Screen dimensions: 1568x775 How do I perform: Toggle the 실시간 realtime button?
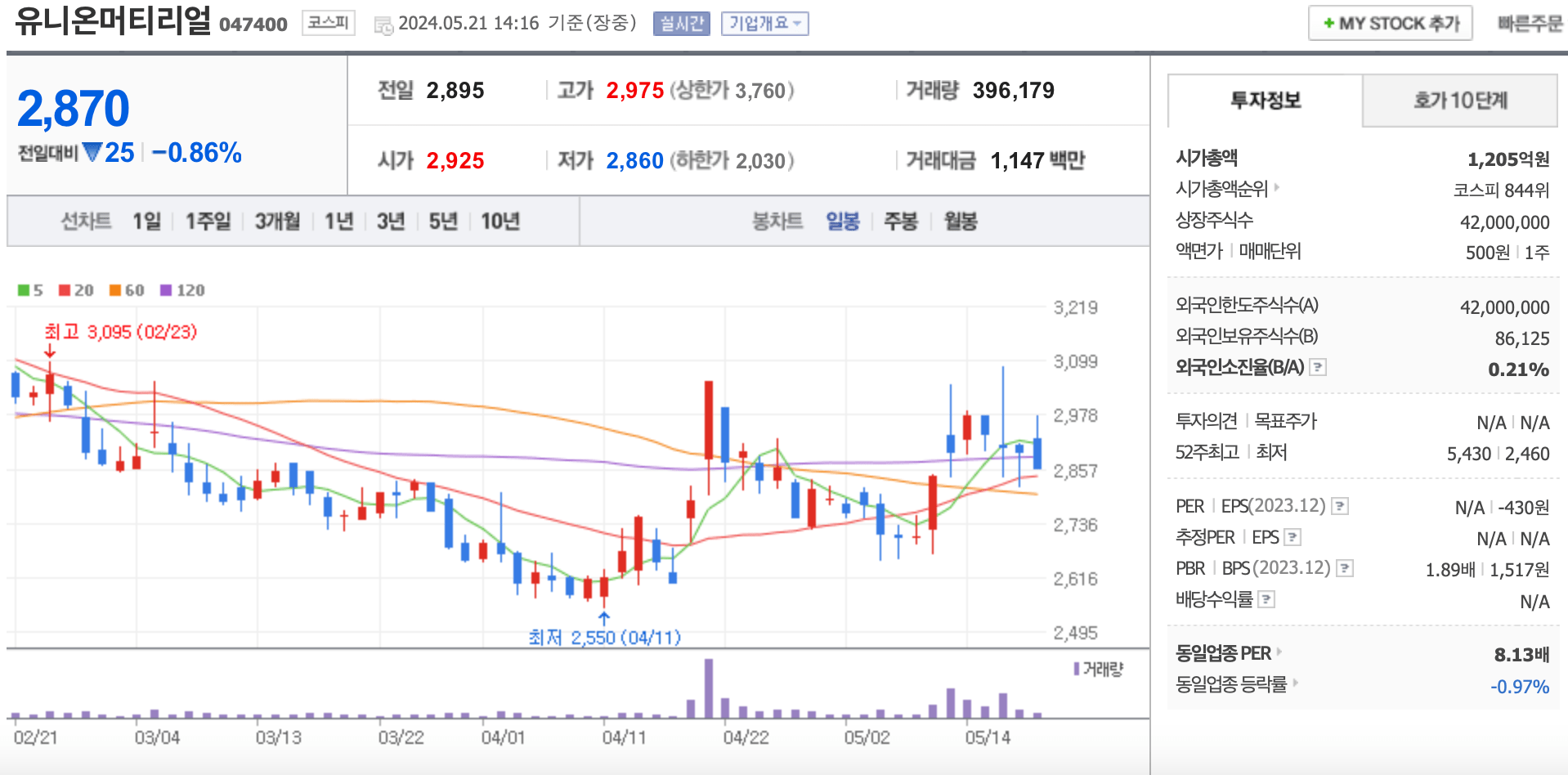point(682,24)
